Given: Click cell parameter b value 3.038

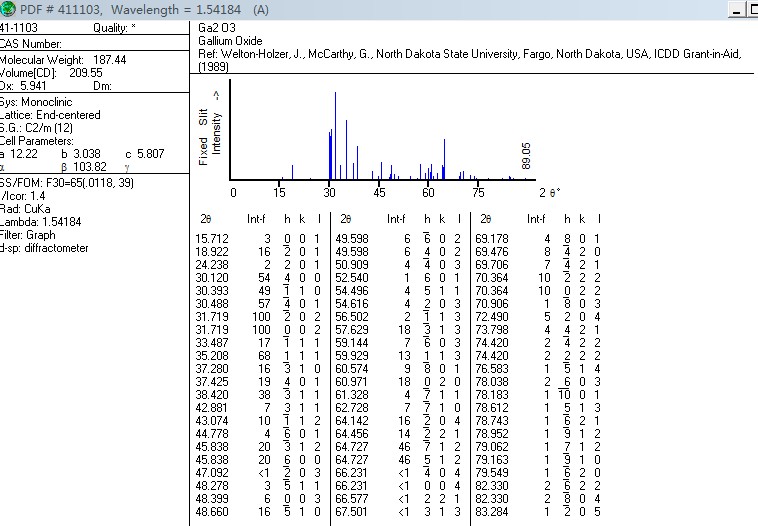Looking at the screenshot, I should tap(87, 154).
